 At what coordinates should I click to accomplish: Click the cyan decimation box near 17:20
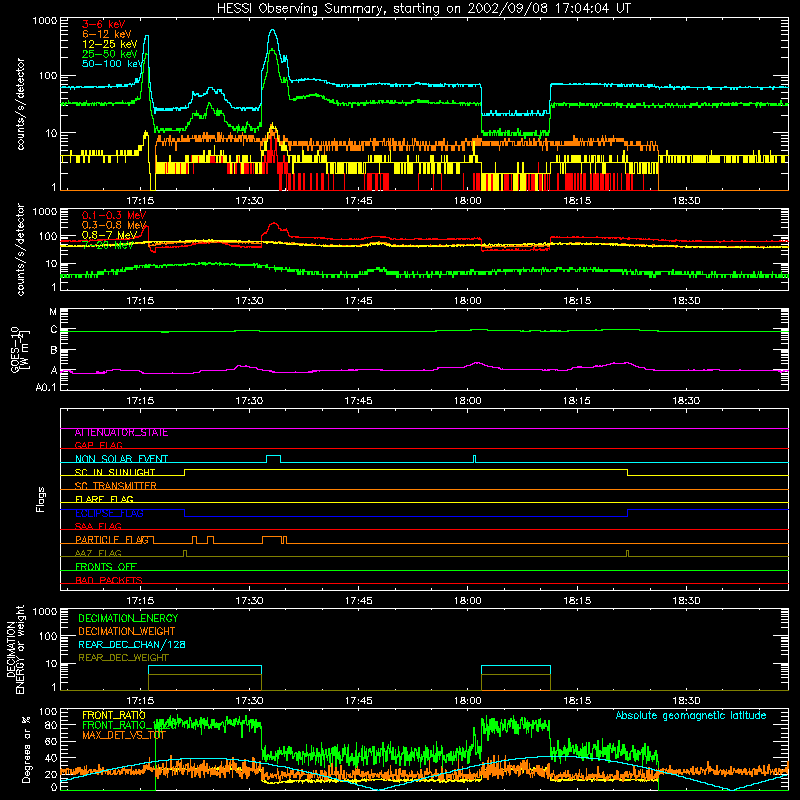205,666
